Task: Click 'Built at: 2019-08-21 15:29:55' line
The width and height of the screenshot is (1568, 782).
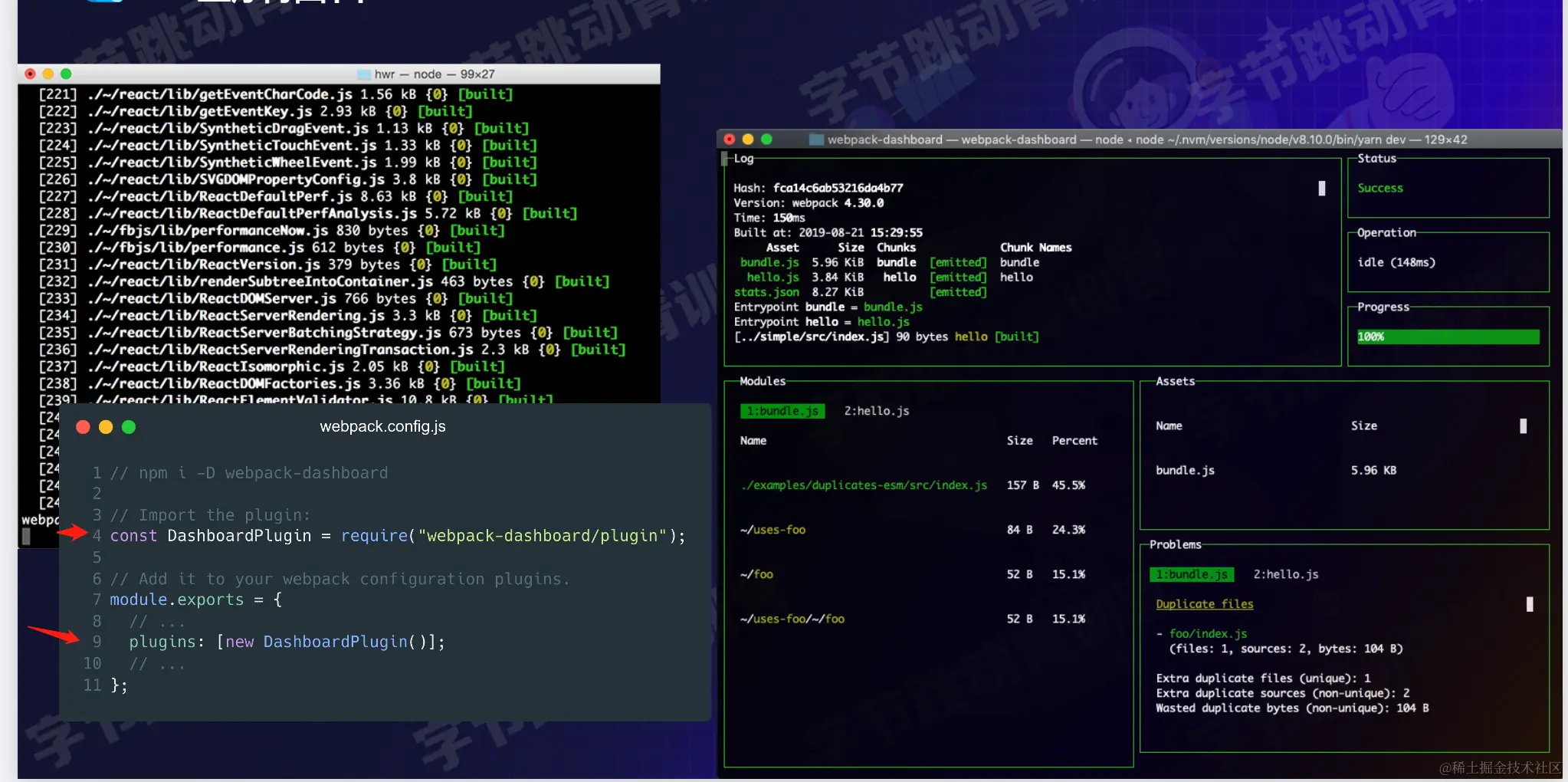Action: pyautogui.click(x=828, y=232)
